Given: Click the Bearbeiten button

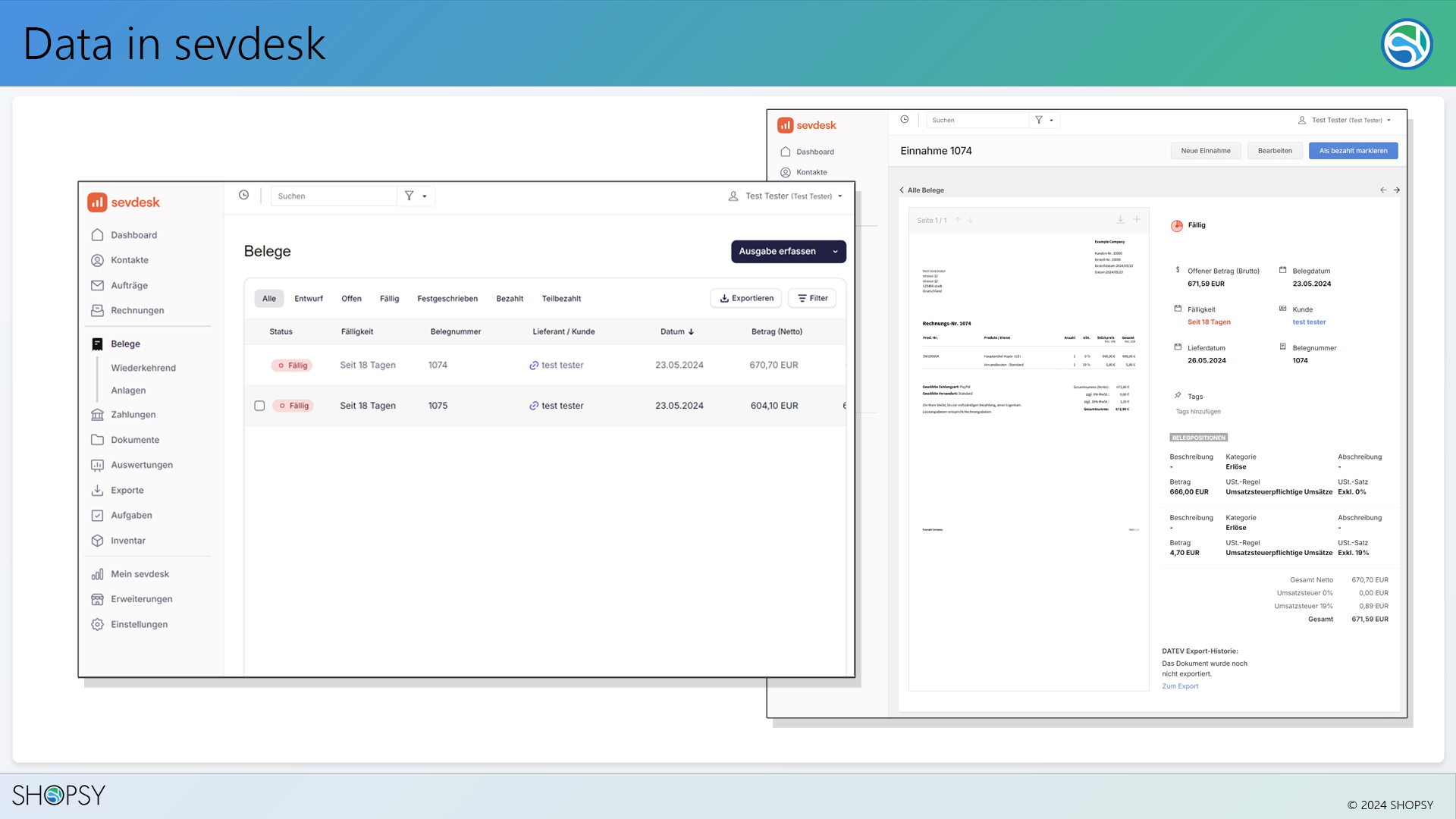Looking at the screenshot, I should (x=1275, y=151).
